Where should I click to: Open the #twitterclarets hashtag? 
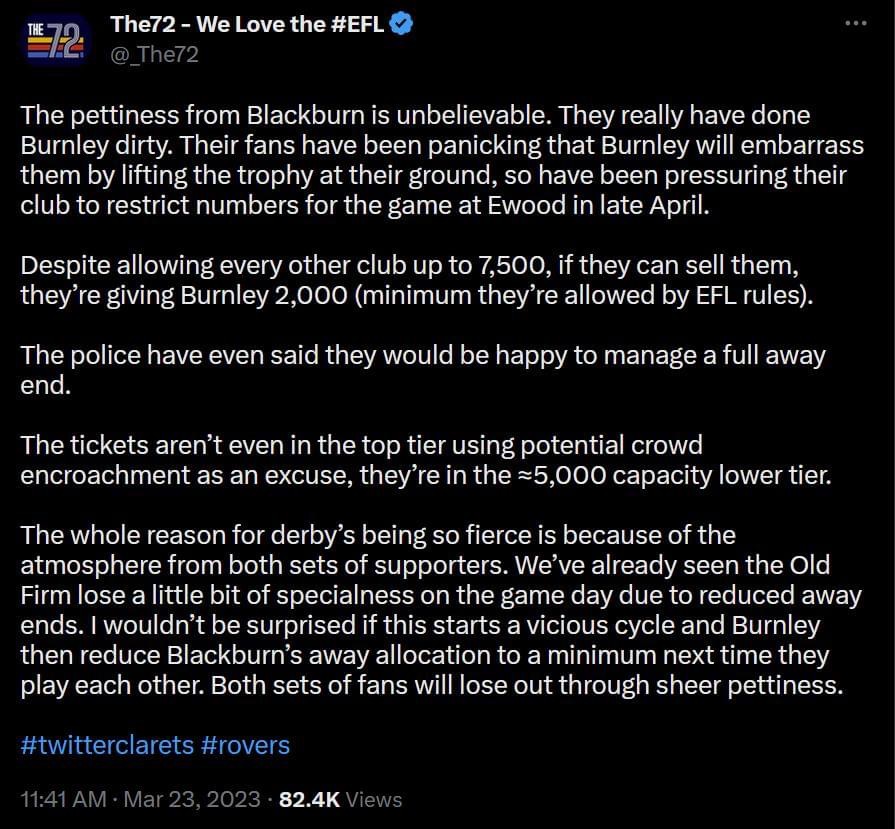point(107,745)
